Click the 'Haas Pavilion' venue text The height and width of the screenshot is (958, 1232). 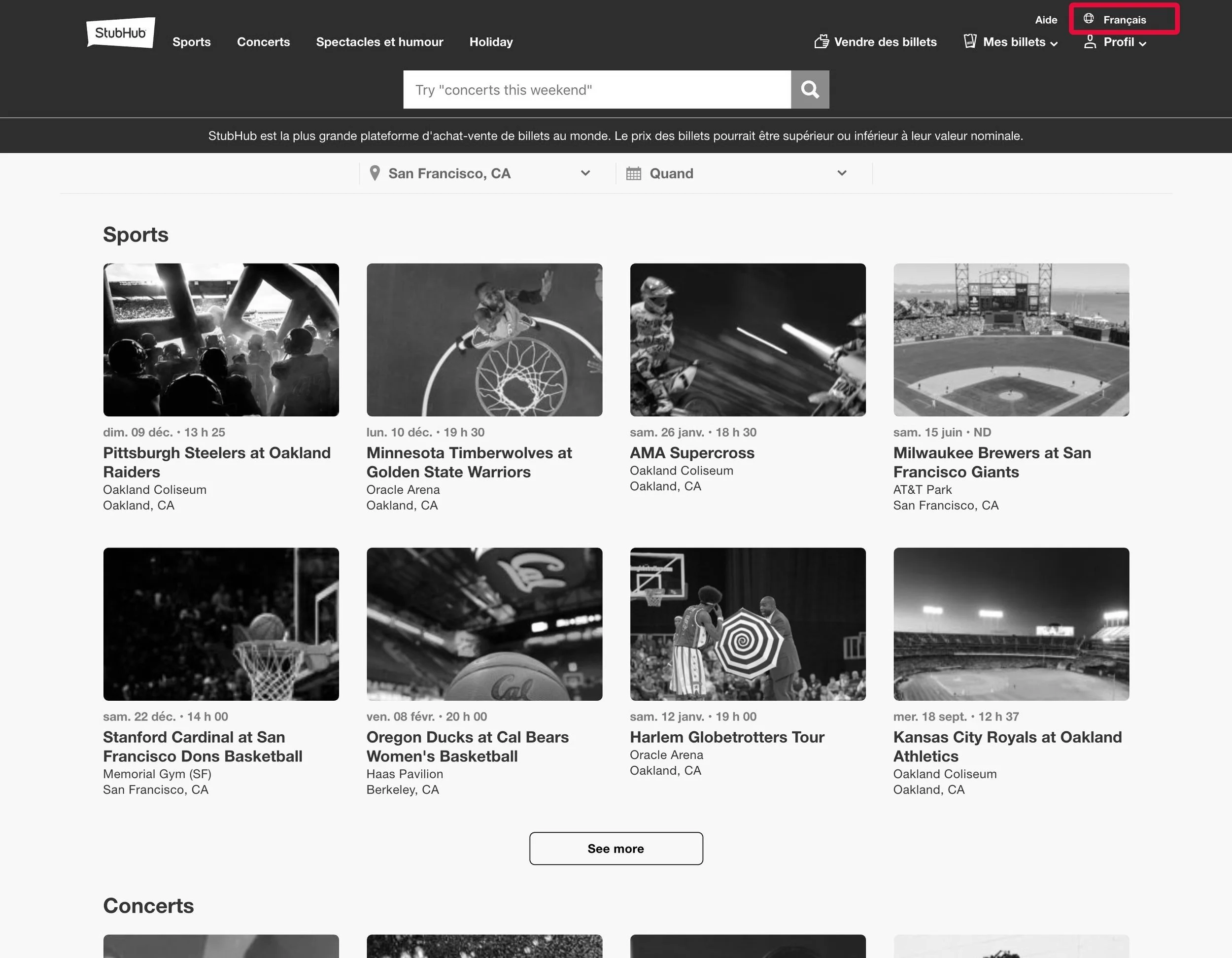click(x=405, y=774)
